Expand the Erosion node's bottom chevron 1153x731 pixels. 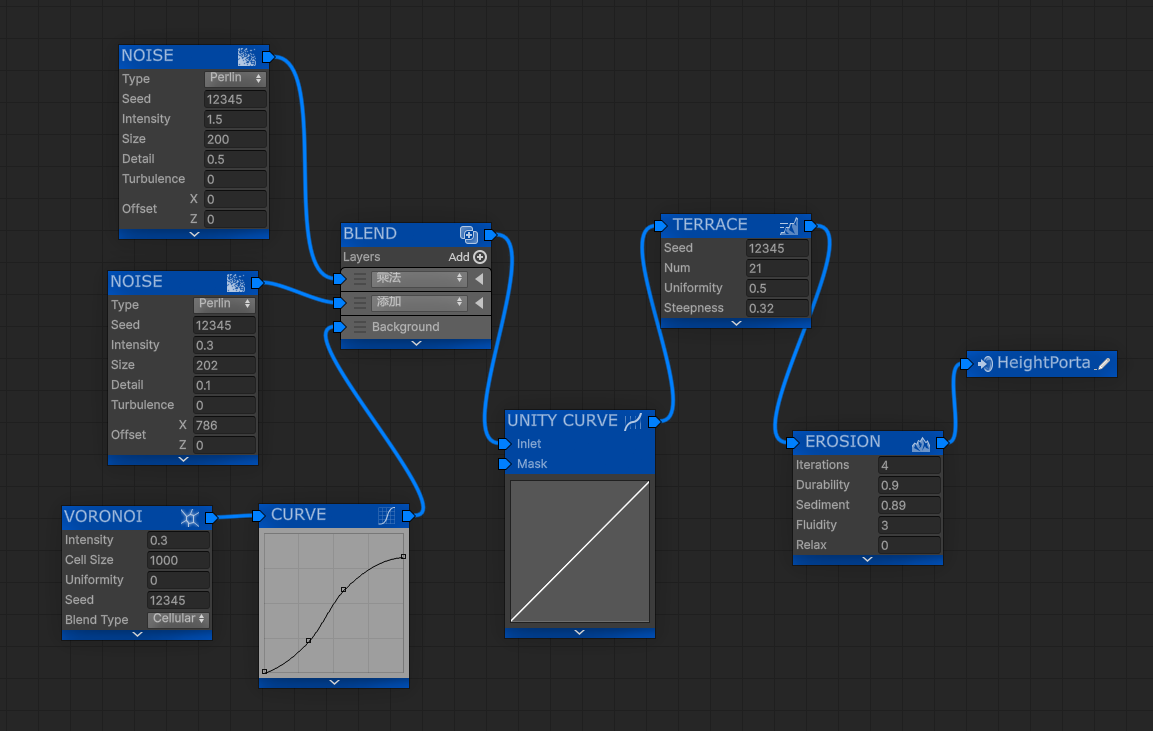pos(868,560)
